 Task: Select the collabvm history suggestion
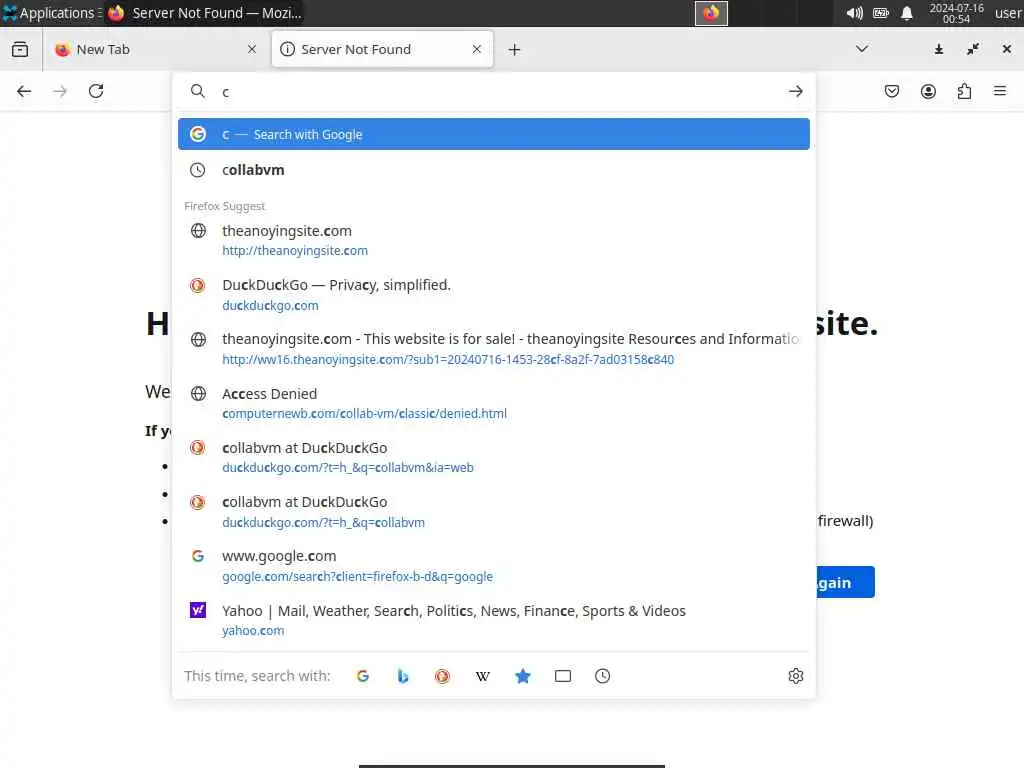coord(494,170)
